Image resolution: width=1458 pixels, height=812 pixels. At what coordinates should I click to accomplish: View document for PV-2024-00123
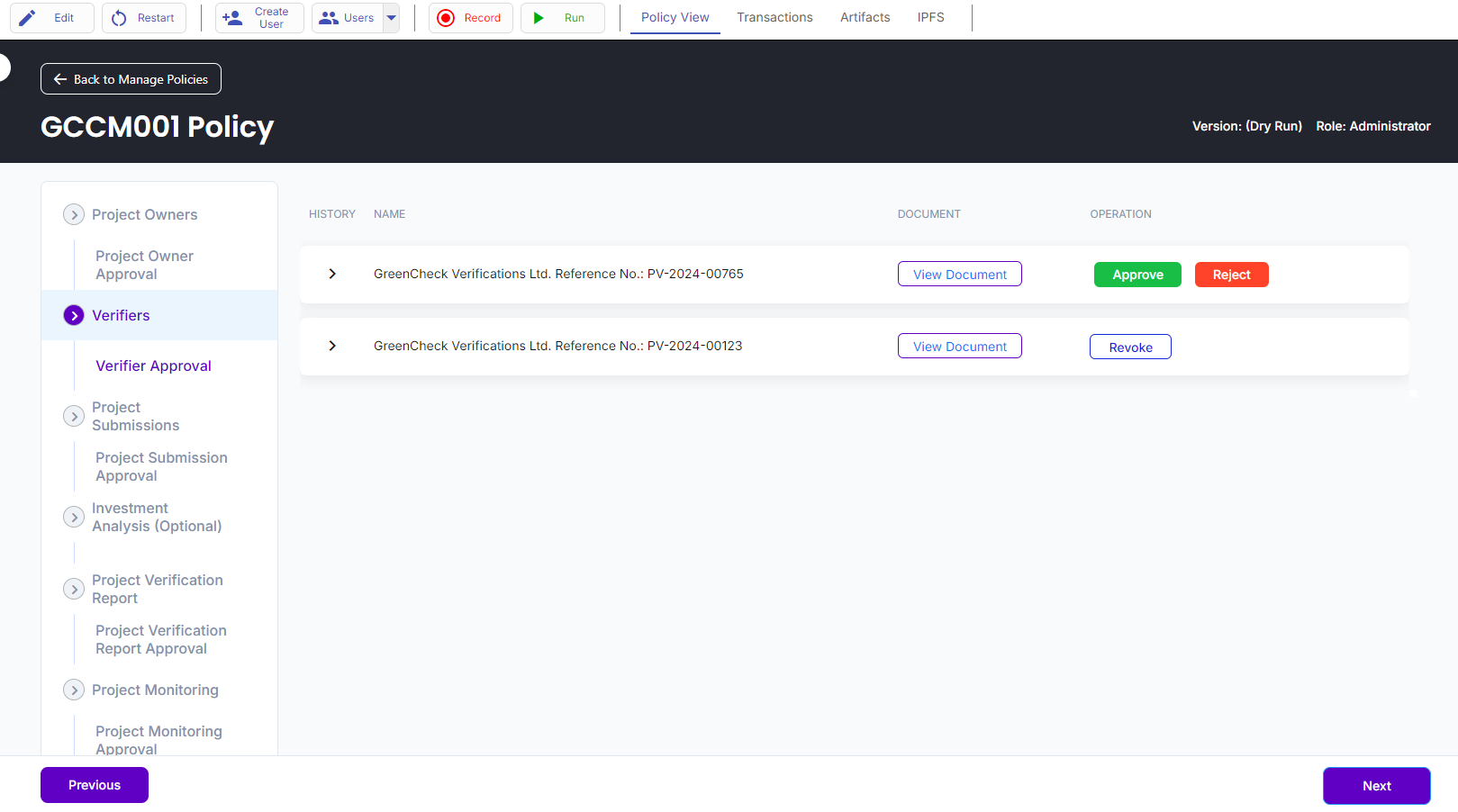pos(959,347)
